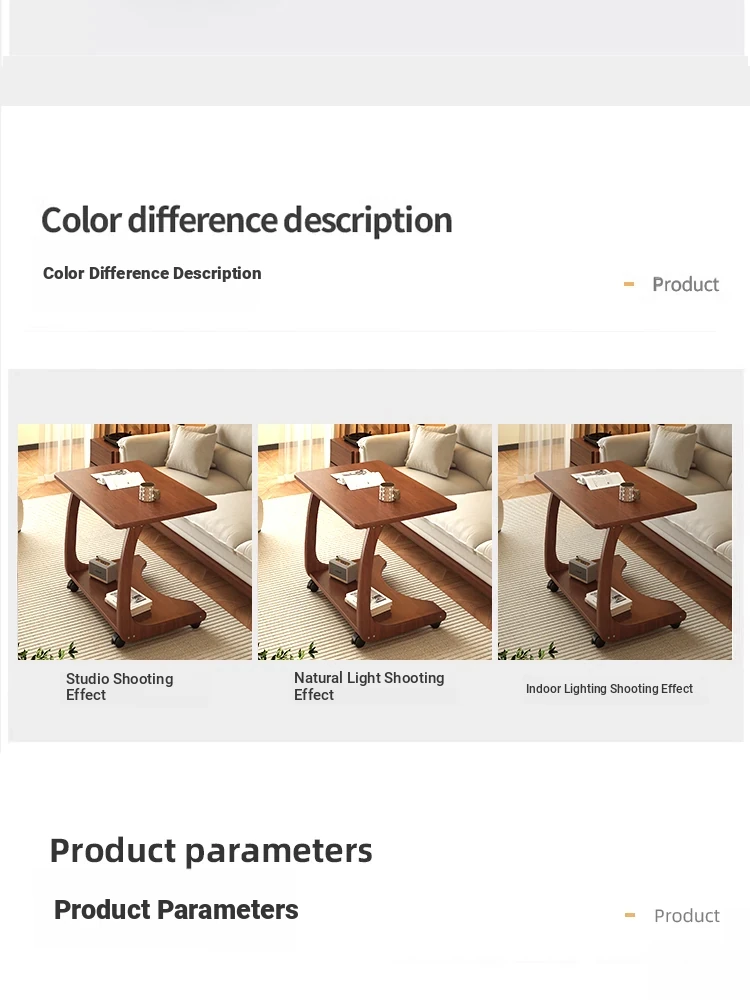Click orange dash icon next to lower Product
750x1000 pixels.
coord(629,915)
